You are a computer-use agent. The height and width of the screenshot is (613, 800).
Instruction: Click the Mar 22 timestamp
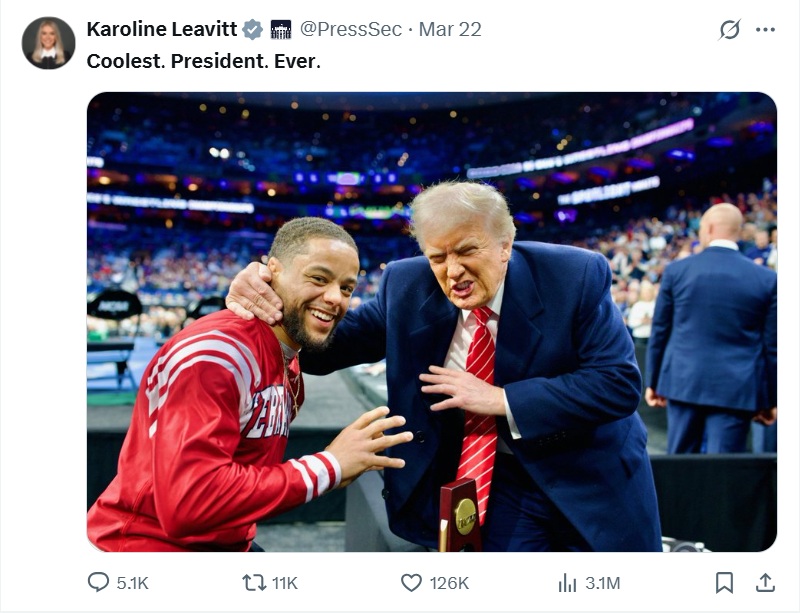[450, 29]
